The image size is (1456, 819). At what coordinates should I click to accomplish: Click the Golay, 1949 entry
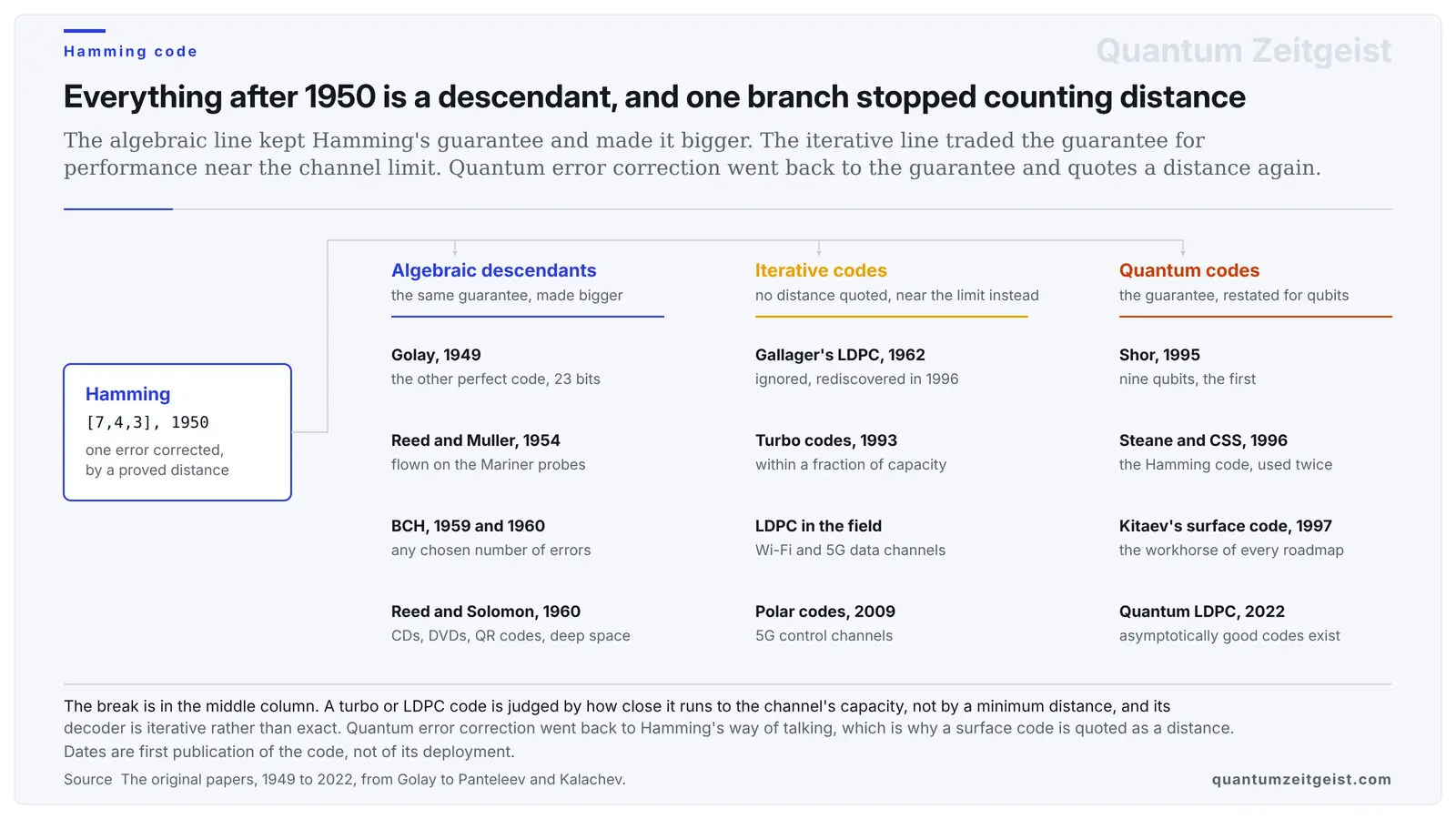(x=496, y=367)
